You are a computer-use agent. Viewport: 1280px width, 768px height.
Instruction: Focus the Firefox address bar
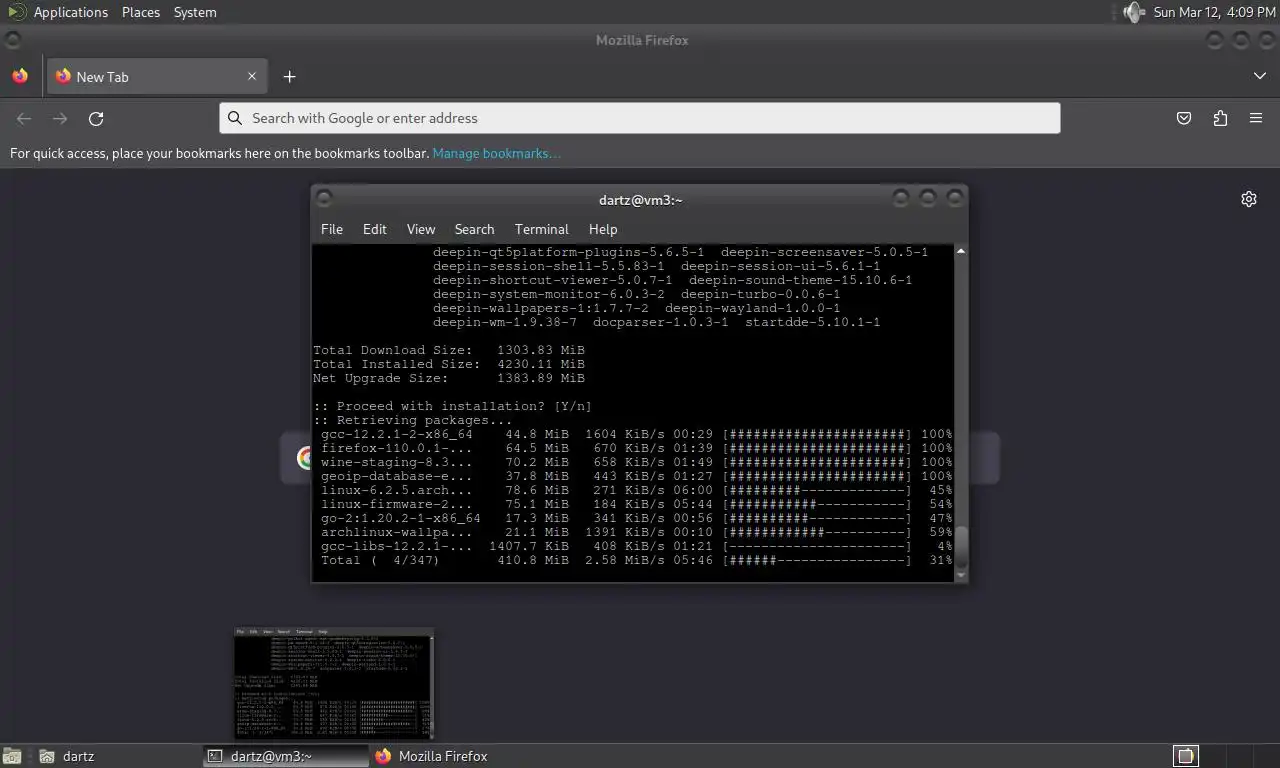click(x=640, y=118)
